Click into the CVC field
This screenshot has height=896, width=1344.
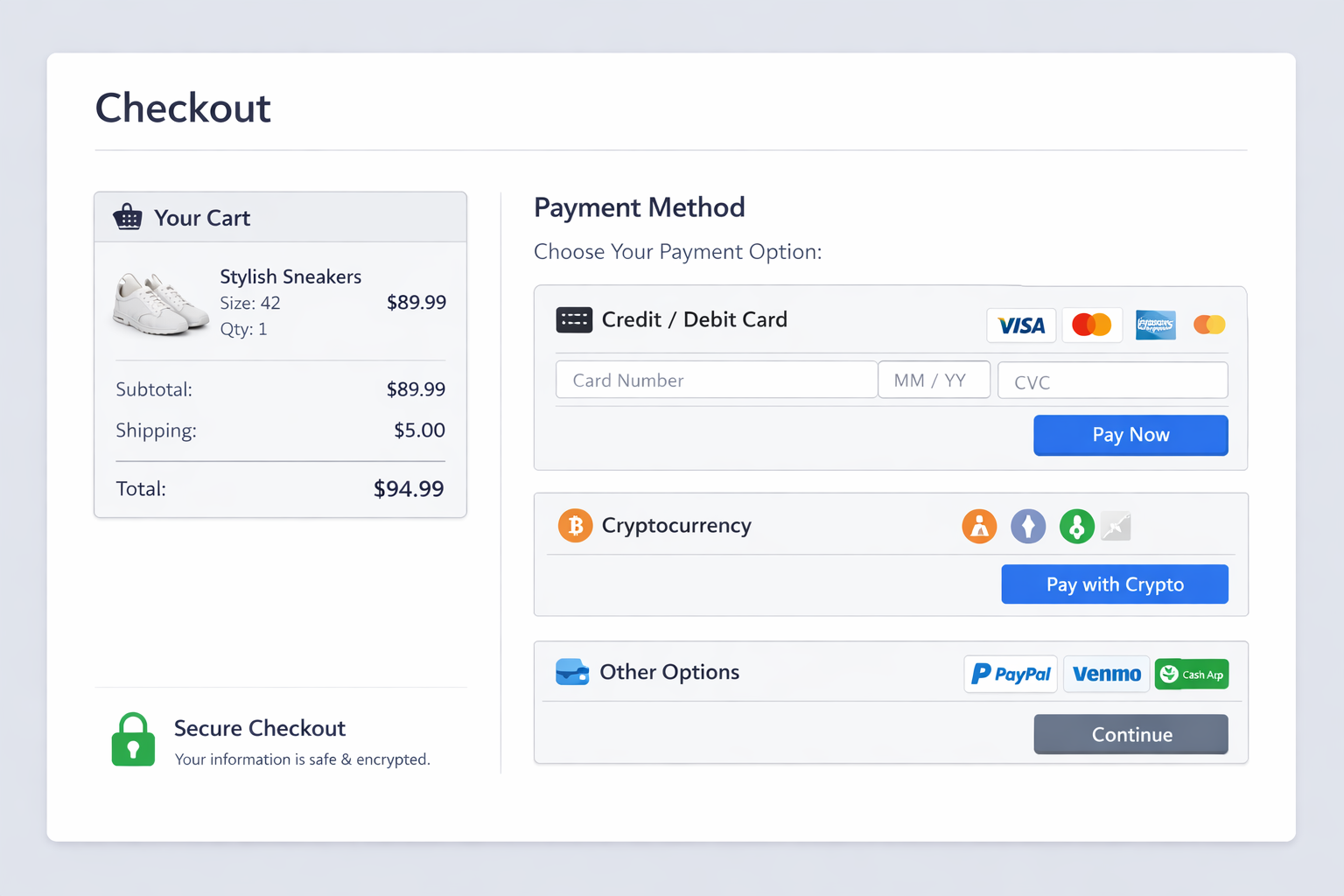(1112, 381)
